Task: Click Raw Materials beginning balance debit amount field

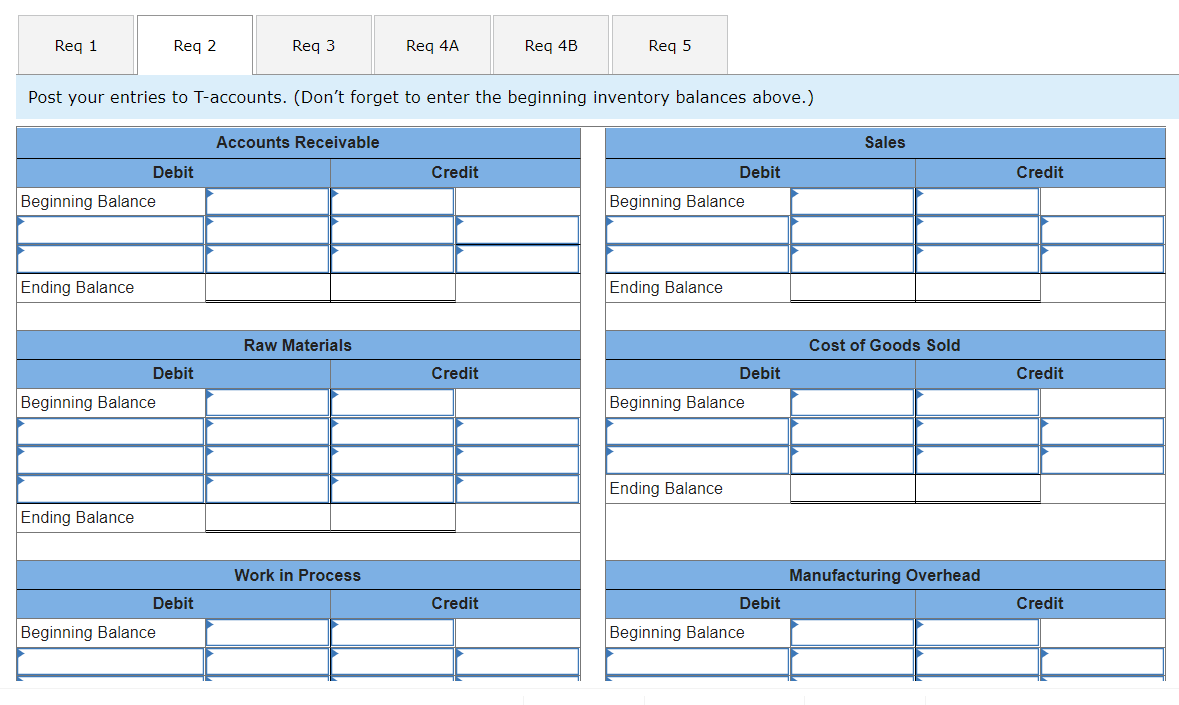Action: (x=268, y=402)
